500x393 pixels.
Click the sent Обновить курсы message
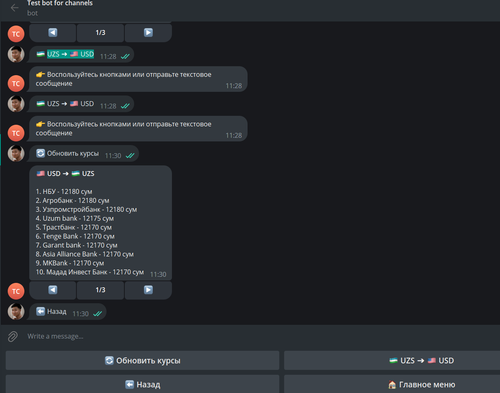[84, 154]
